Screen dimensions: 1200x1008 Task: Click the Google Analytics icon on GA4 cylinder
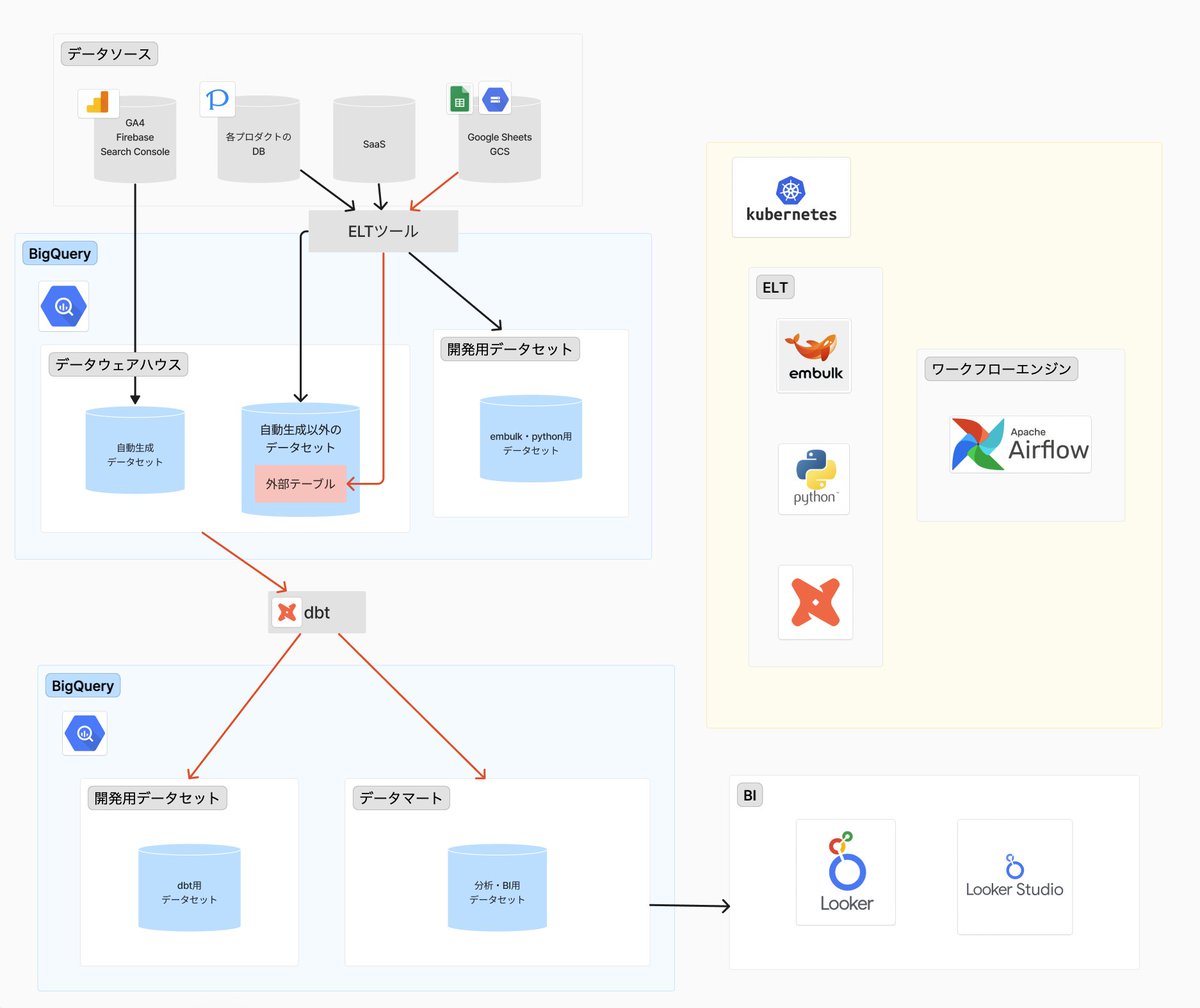99,103
